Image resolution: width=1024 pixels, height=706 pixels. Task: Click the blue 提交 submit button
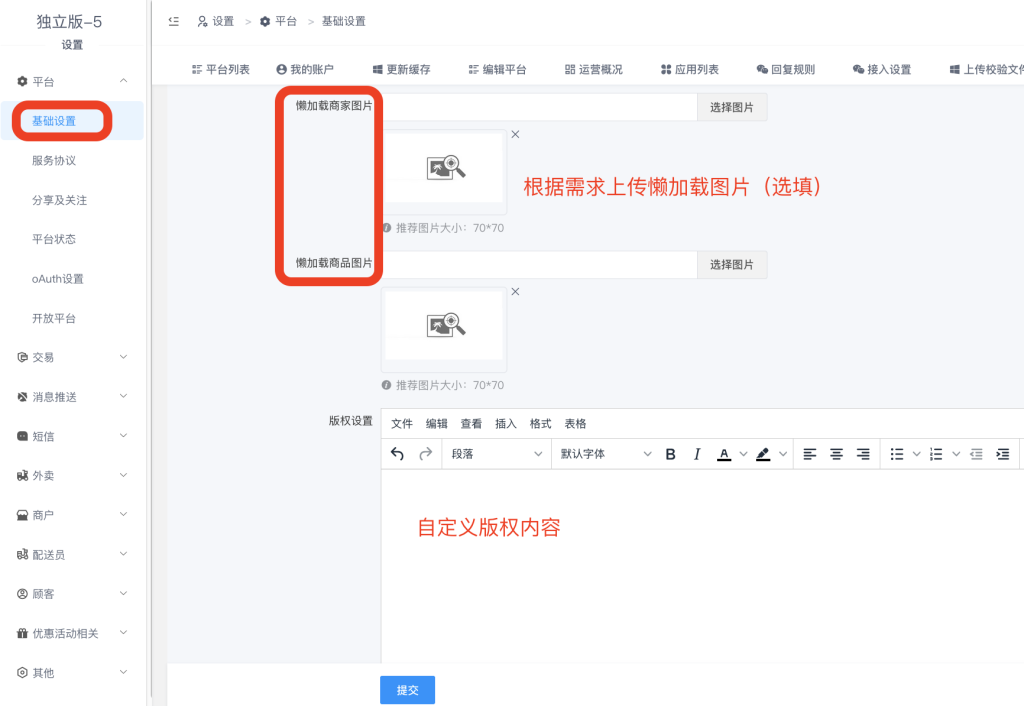[407, 690]
